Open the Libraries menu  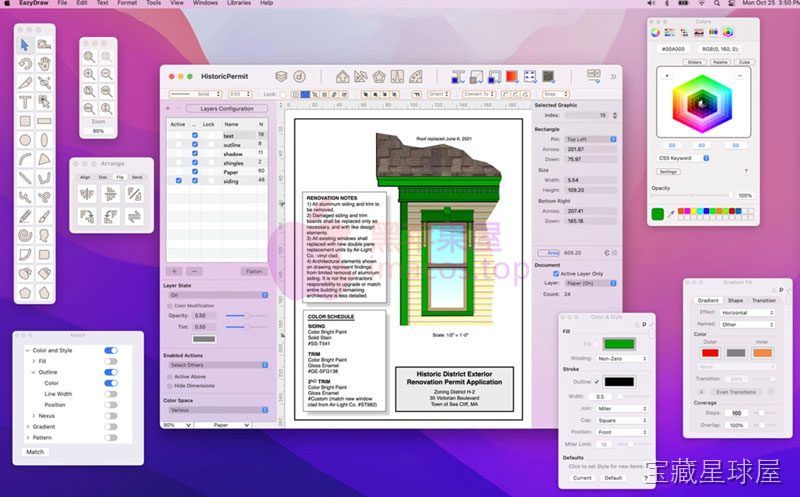point(239,3)
